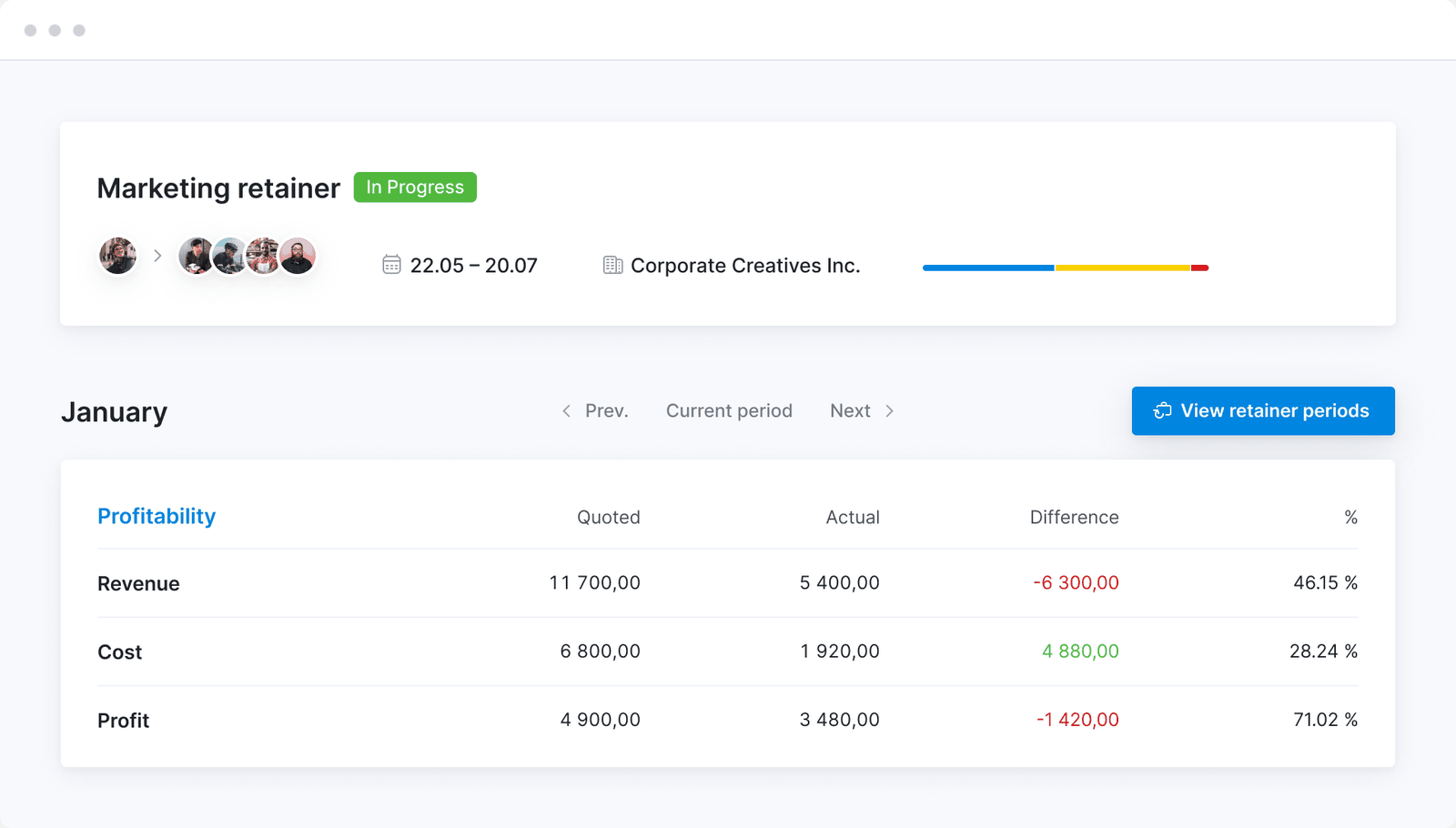Go to next period with right chevron

click(x=889, y=411)
